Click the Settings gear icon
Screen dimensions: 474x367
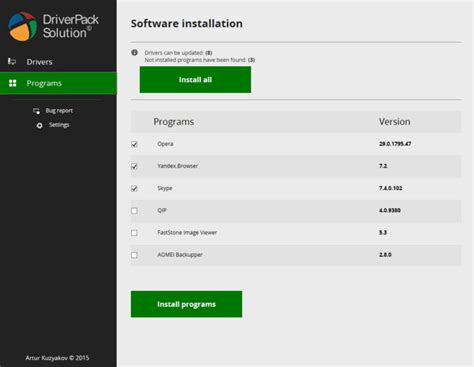[x=39, y=125]
